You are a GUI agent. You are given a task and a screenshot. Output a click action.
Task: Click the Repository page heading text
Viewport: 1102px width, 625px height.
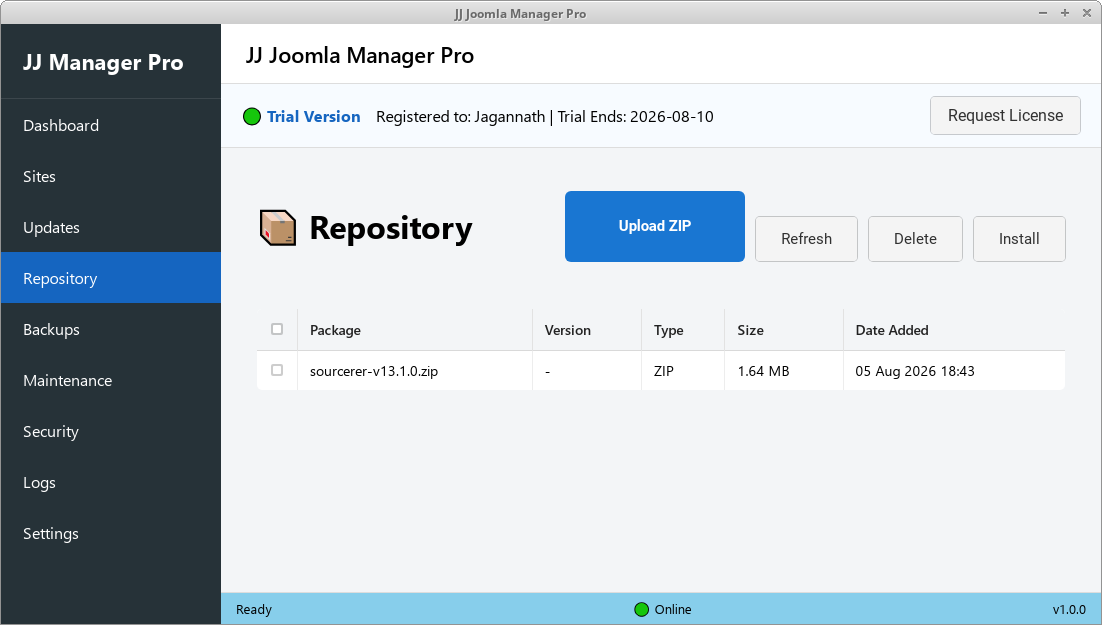click(391, 228)
